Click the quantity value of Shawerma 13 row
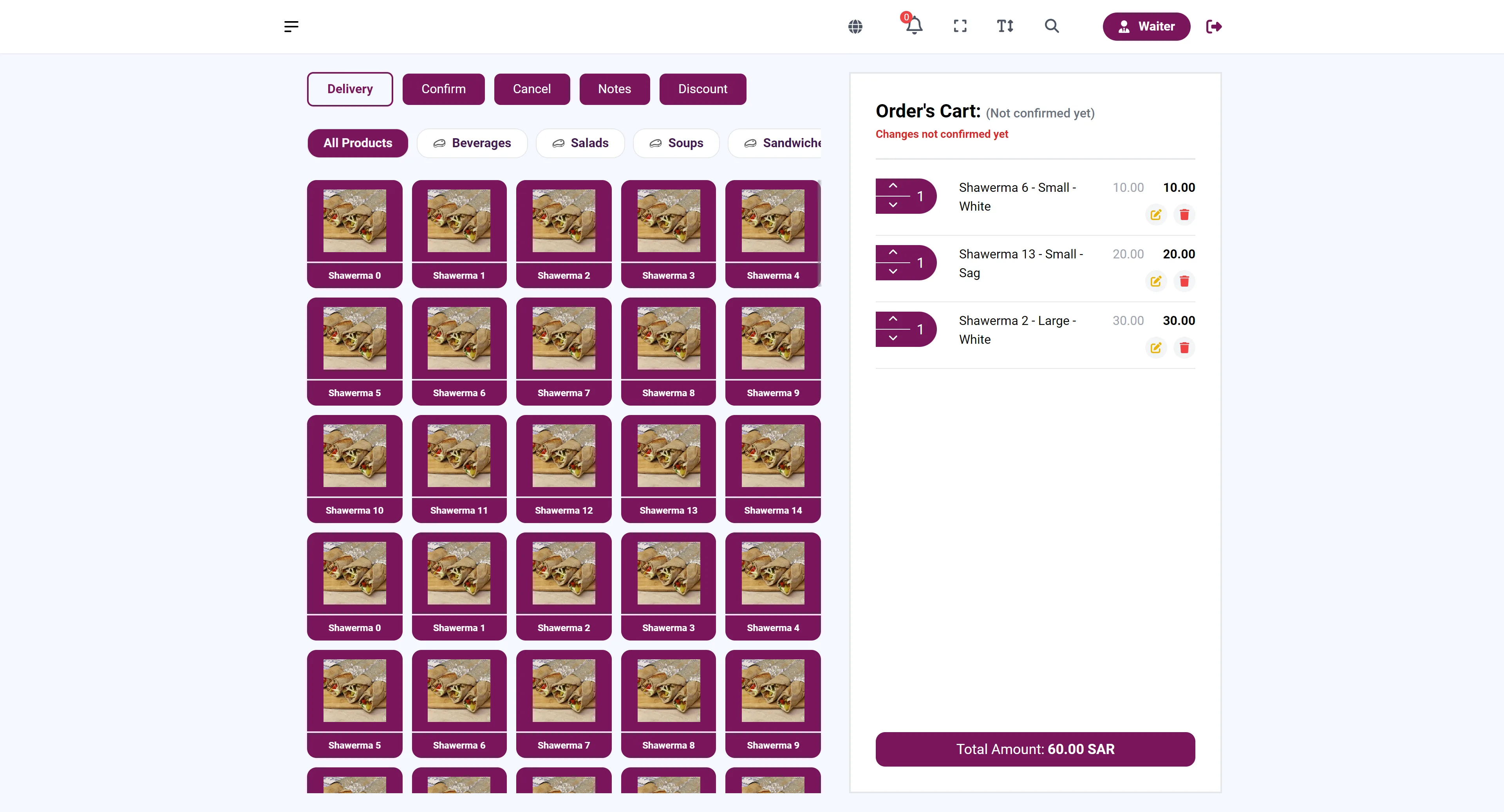Screen dimensions: 1504x812 [920, 263]
